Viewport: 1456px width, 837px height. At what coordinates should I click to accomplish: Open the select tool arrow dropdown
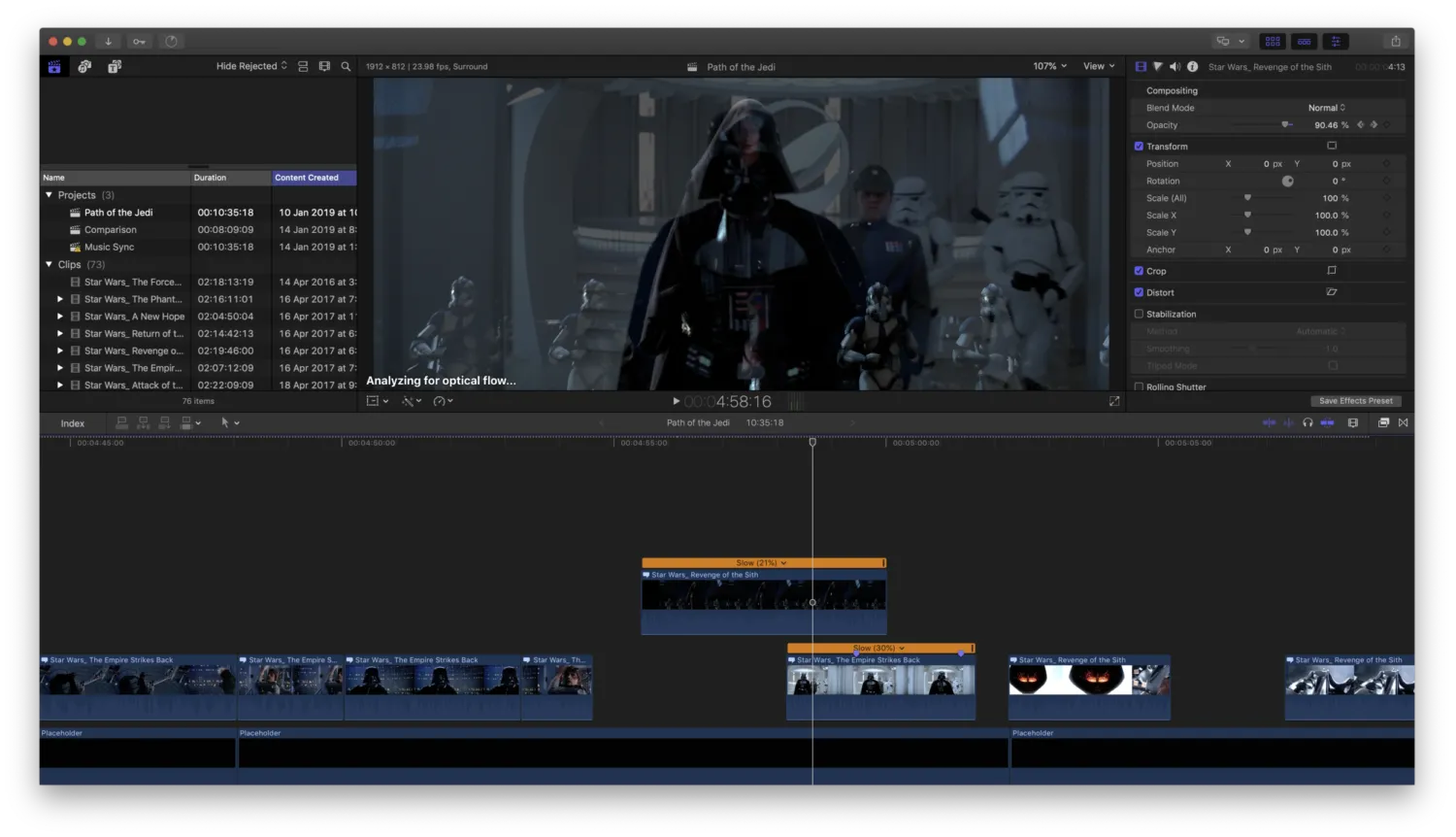pyautogui.click(x=230, y=422)
